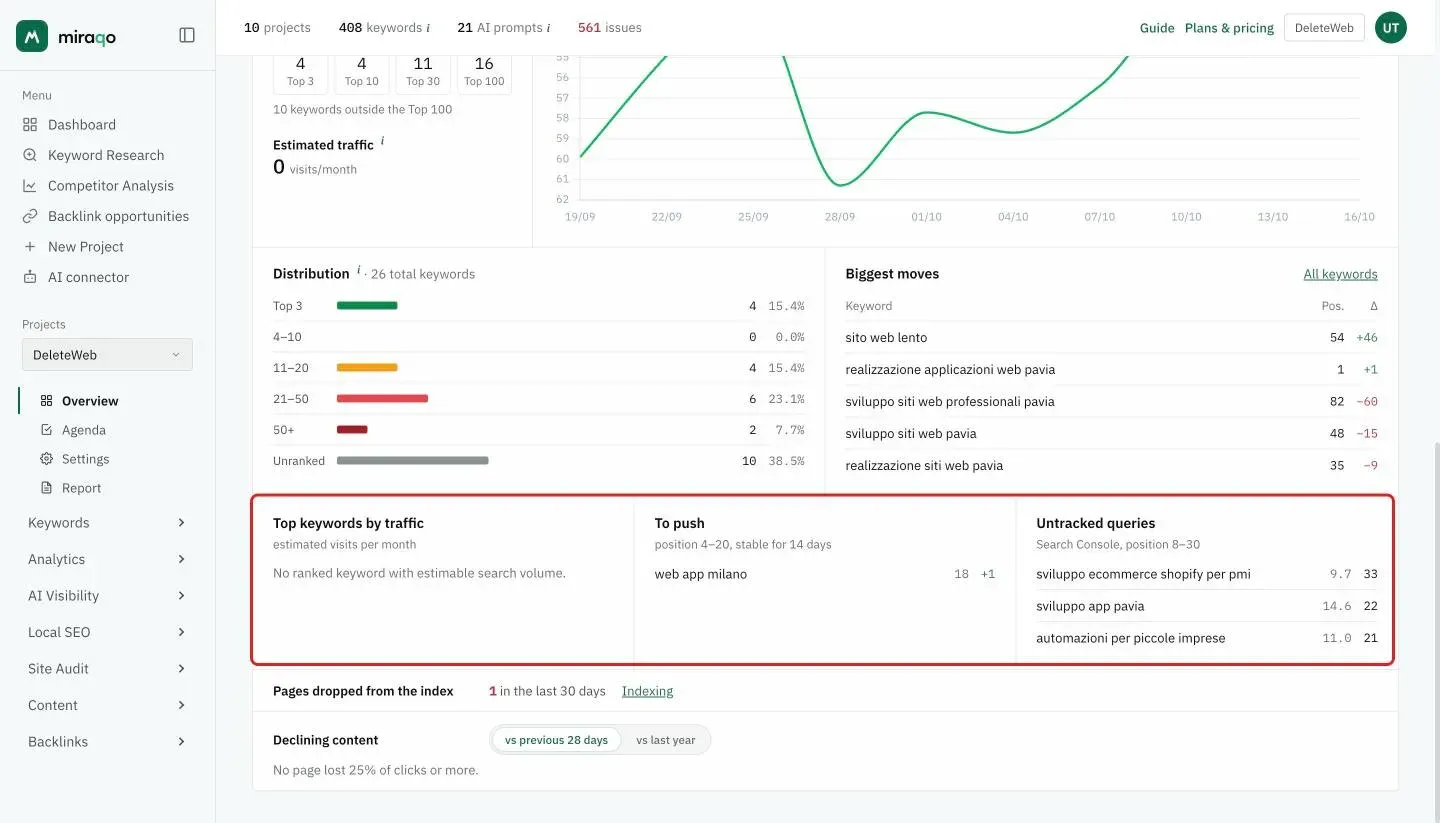Open the 'All keywords' link

[1340, 274]
